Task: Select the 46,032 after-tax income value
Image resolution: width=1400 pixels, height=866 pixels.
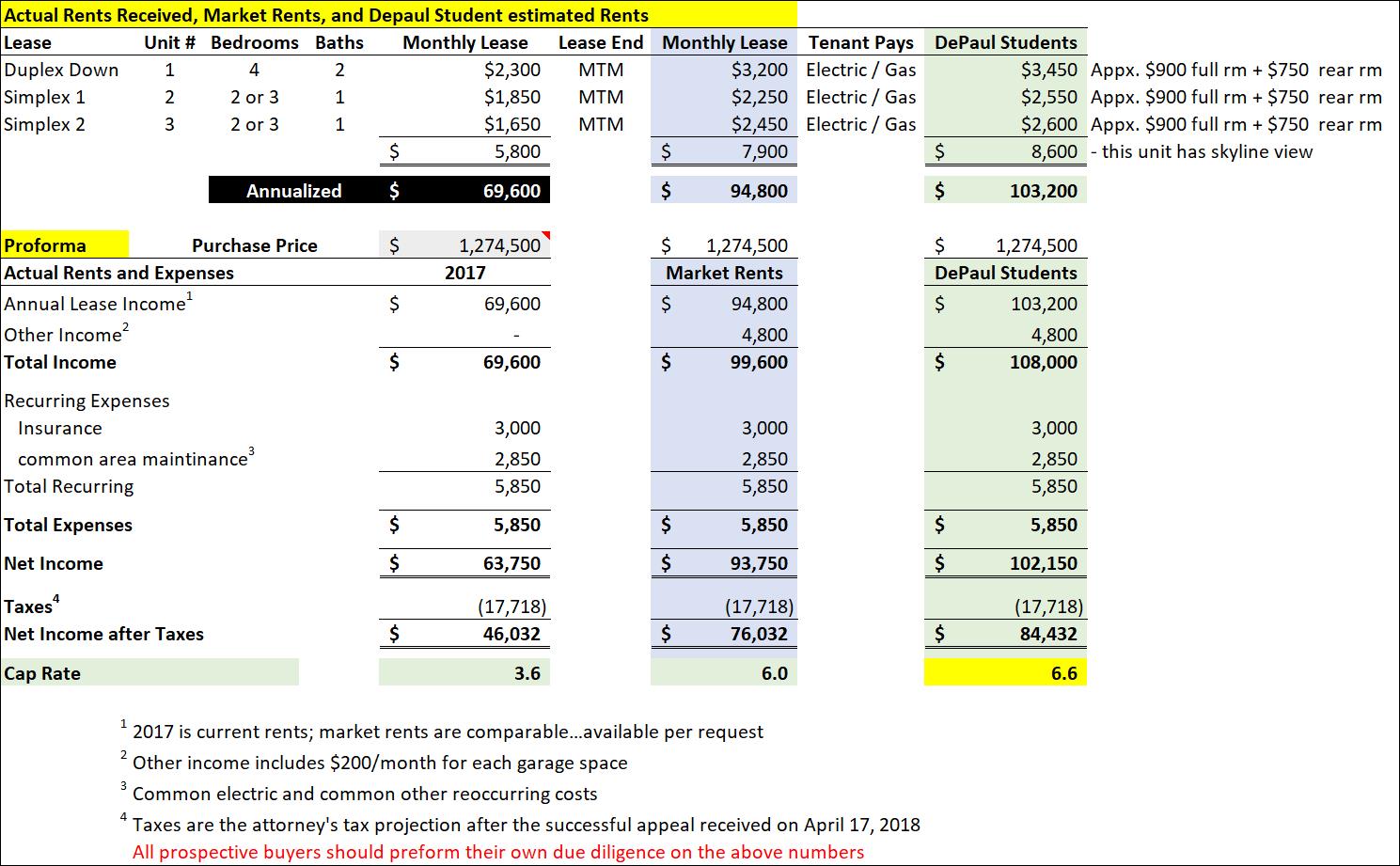Action: pos(511,634)
